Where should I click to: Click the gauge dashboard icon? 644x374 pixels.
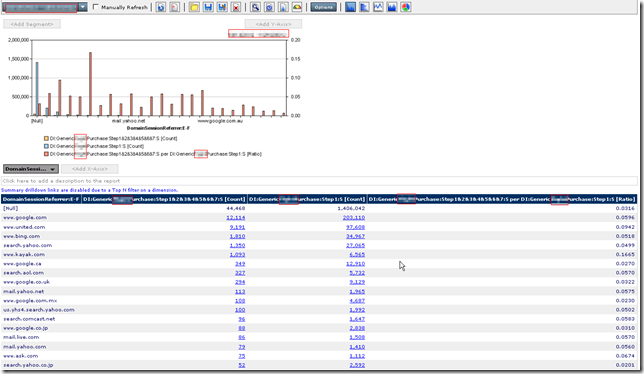coord(297,7)
